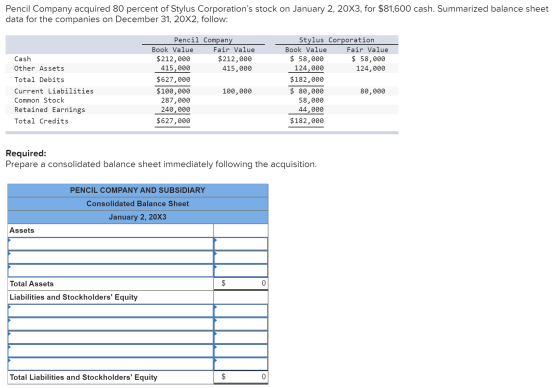Click Pencil Cash book value $212,000
Image resolution: width=560 pixels, height=388 pixels.
point(173,59)
